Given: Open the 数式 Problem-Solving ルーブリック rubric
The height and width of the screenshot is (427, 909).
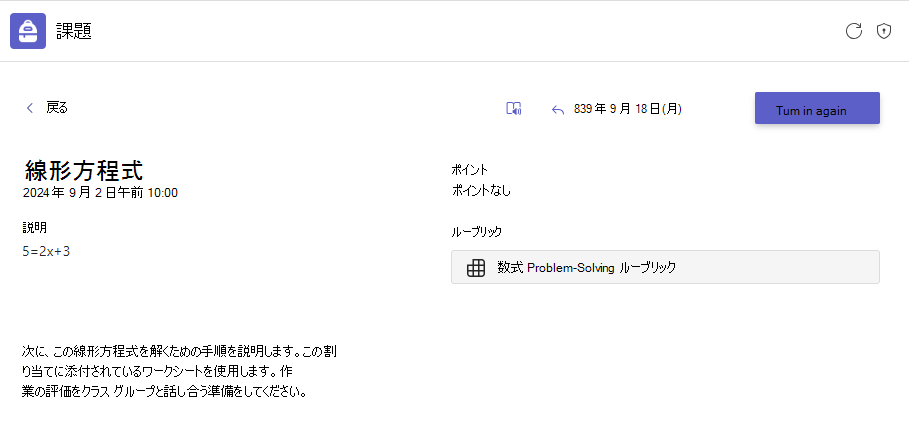Looking at the screenshot, I should coord(665,267).
